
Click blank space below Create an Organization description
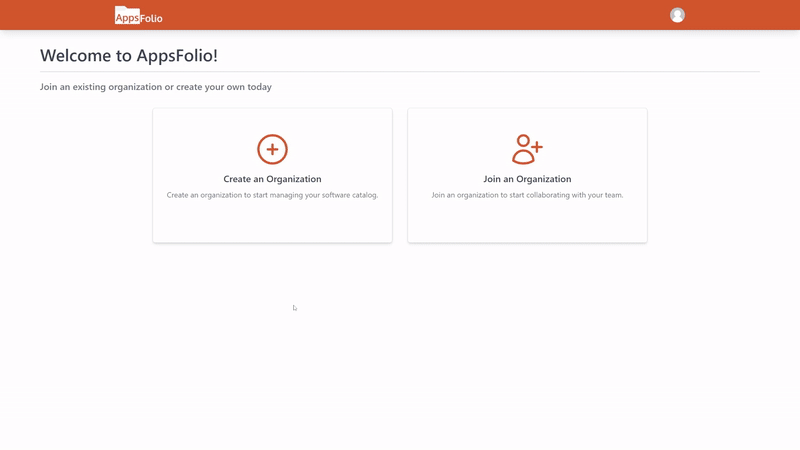pyautogui.click(x=272, y=222)
